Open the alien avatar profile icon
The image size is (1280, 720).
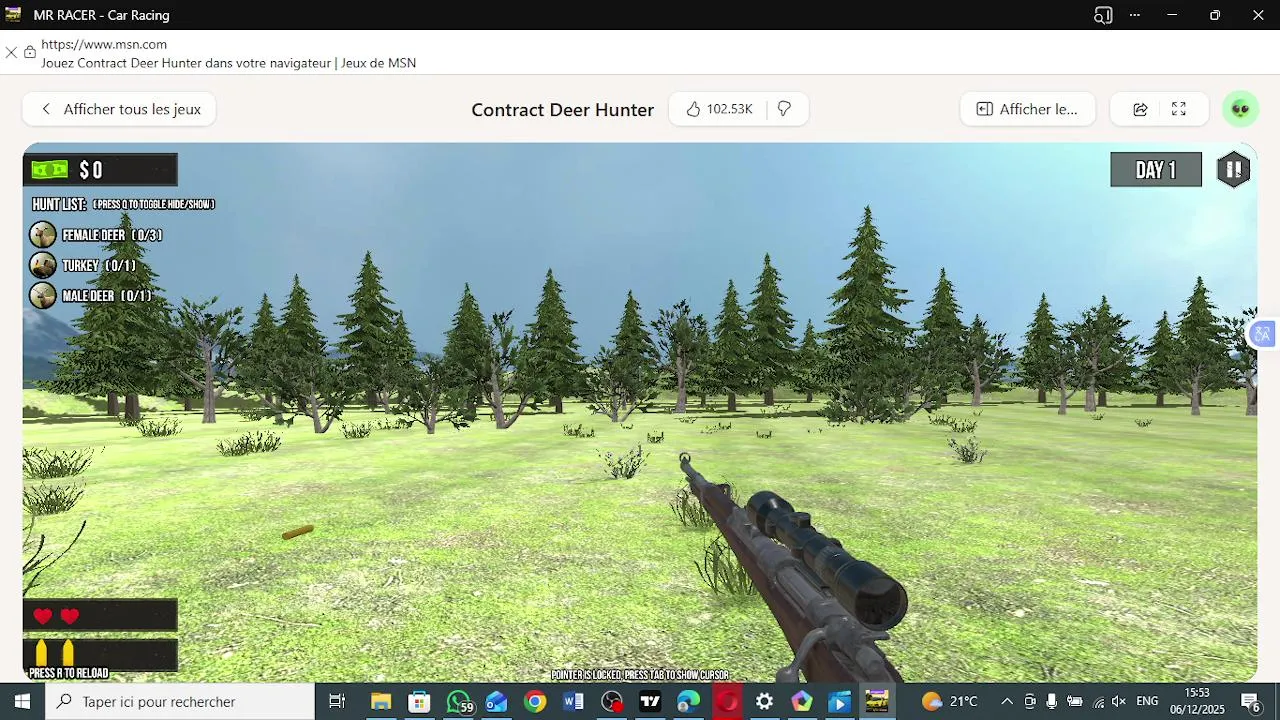pos(1240,109)
